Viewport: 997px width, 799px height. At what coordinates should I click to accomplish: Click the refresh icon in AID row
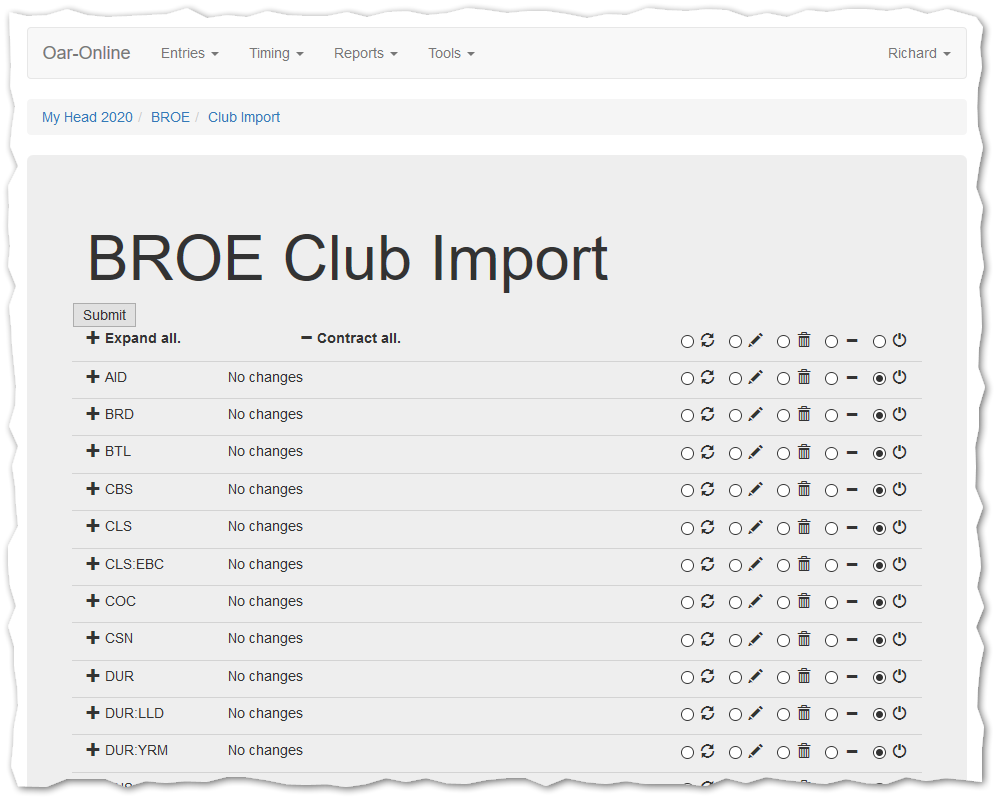click(x=707, y=377)
